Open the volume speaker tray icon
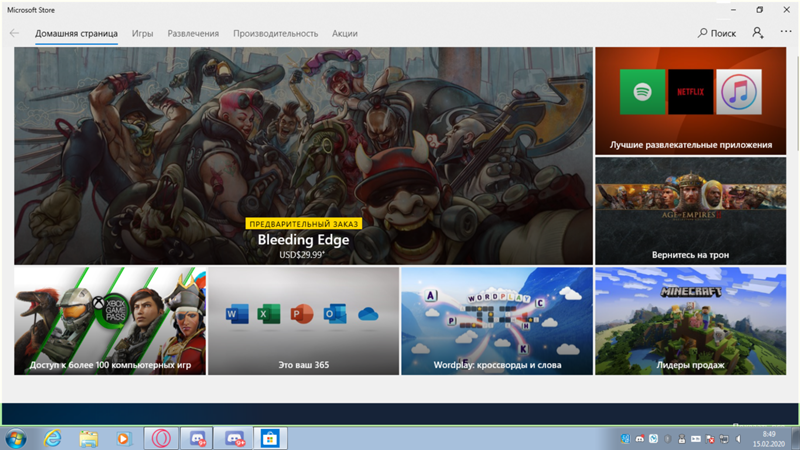The width and height of the screenshot is (800, 450). (x=738, y=439)
